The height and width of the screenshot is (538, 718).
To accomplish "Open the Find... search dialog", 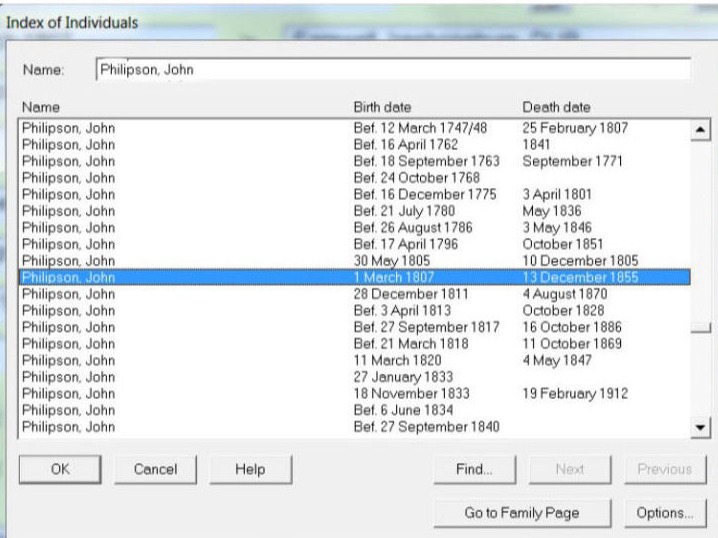I will point(474,469).
